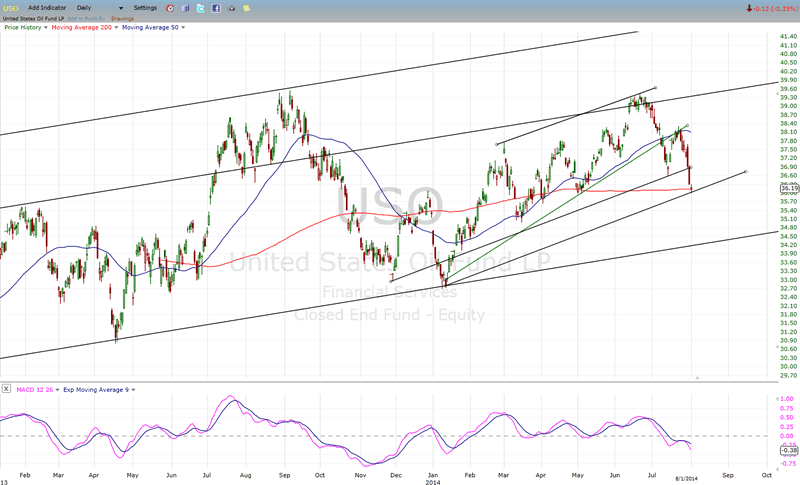
Task: Click the Moving Average 200 label
Action: (x=82, y=28)
